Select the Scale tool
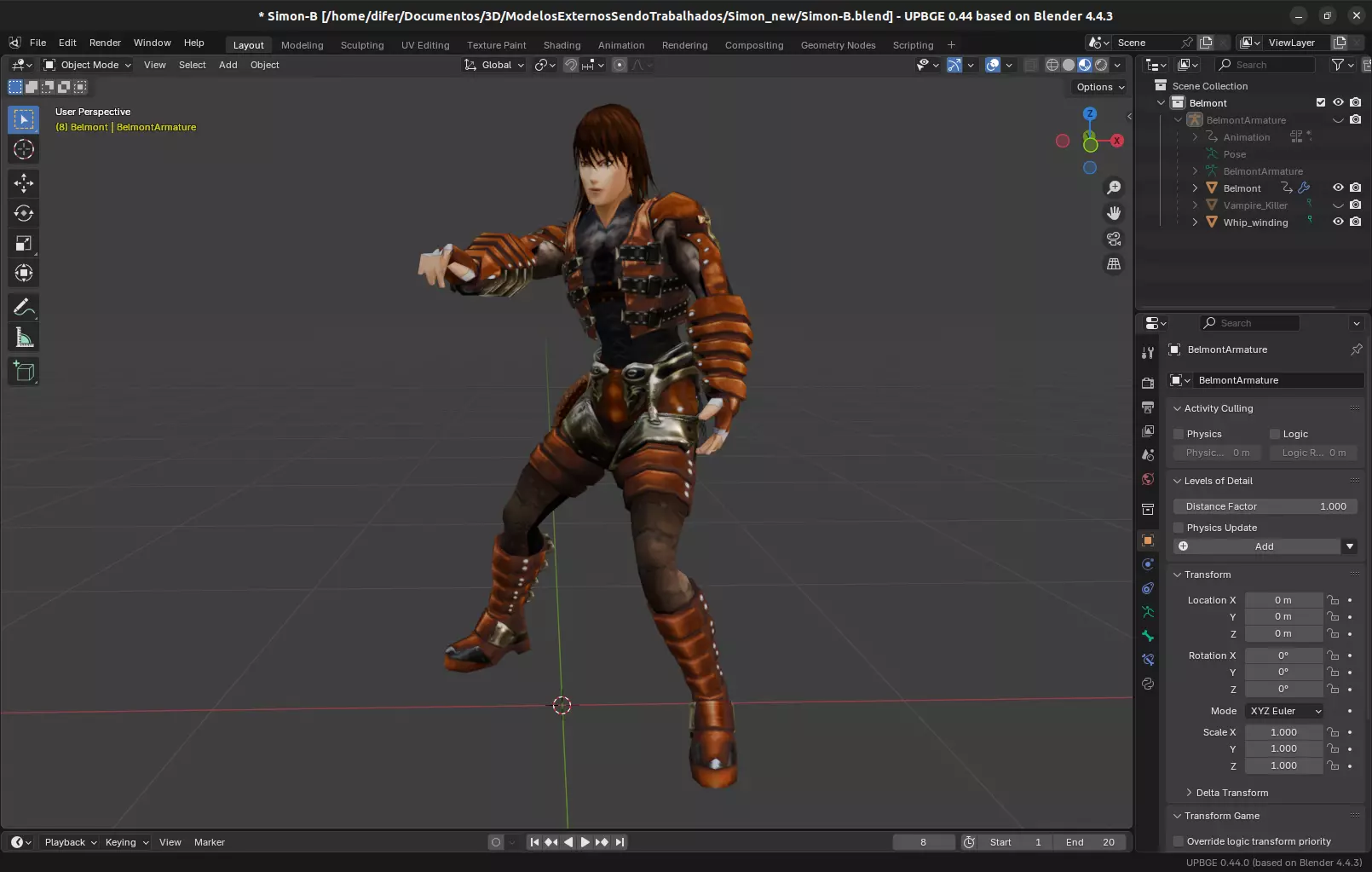Viewport: 1372px width, 872px height. pos(24,244)
